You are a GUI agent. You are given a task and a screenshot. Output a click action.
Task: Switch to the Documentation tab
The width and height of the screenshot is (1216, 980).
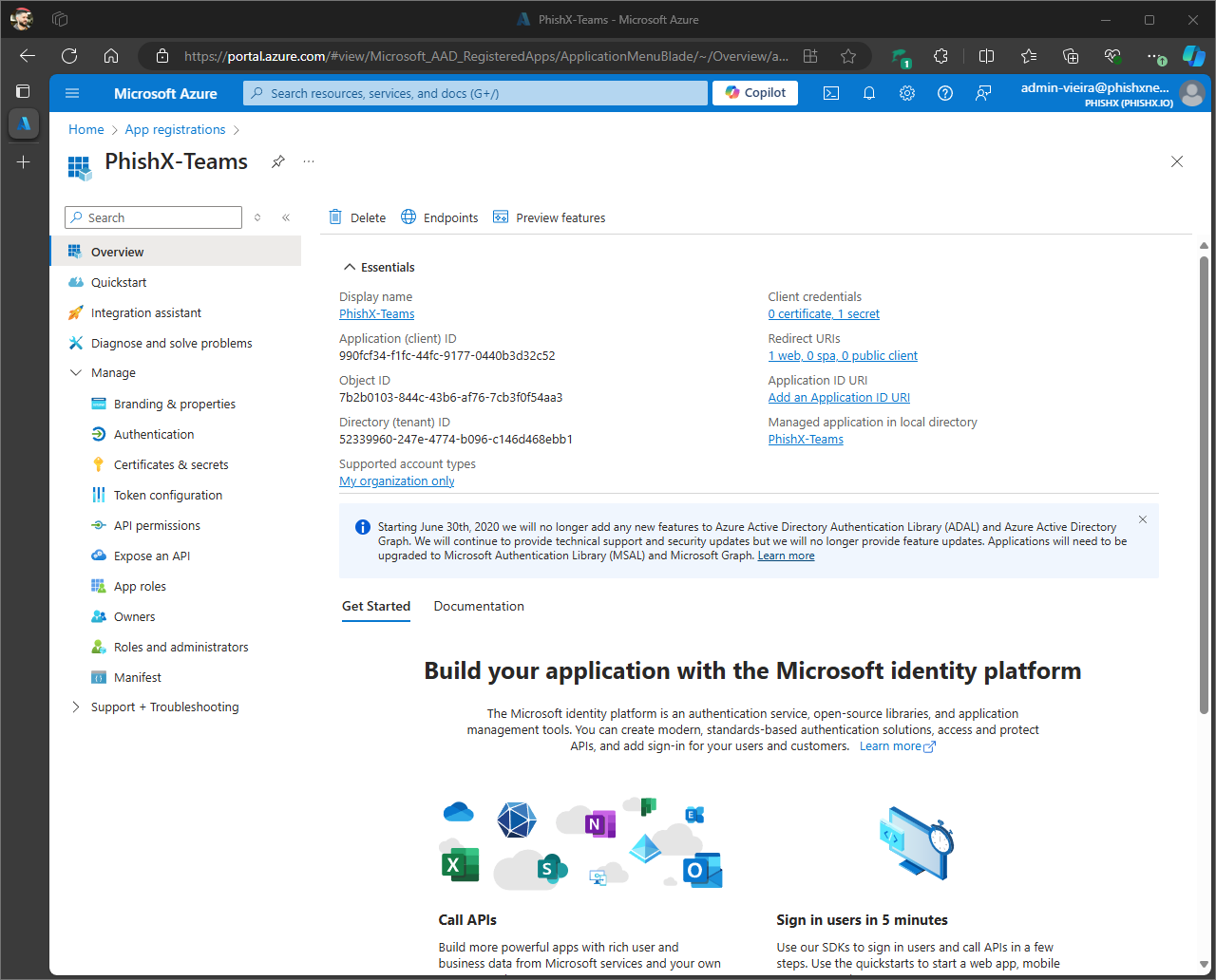click(x=479, y=606)
